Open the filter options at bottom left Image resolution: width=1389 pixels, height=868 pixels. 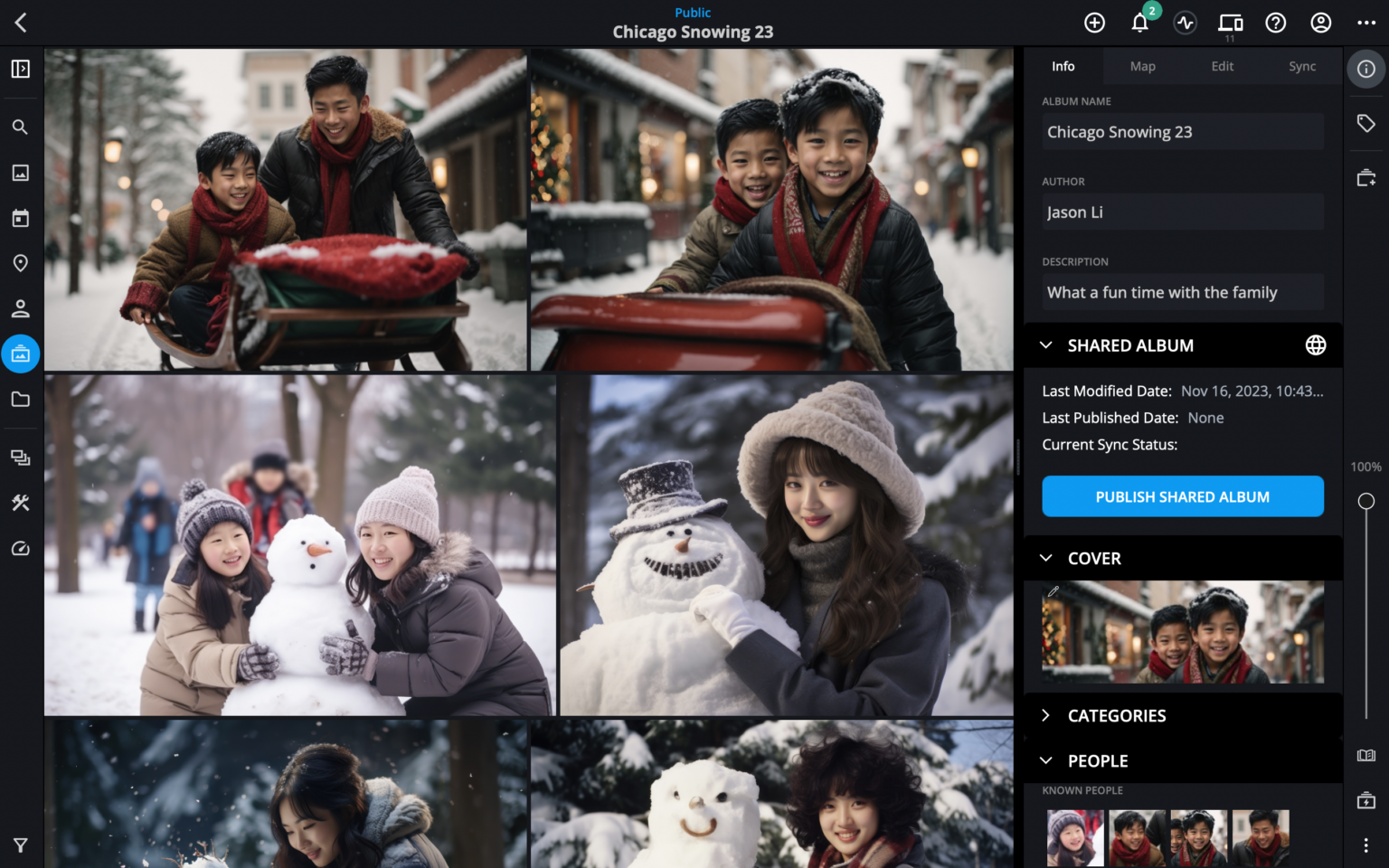[20, 845]
